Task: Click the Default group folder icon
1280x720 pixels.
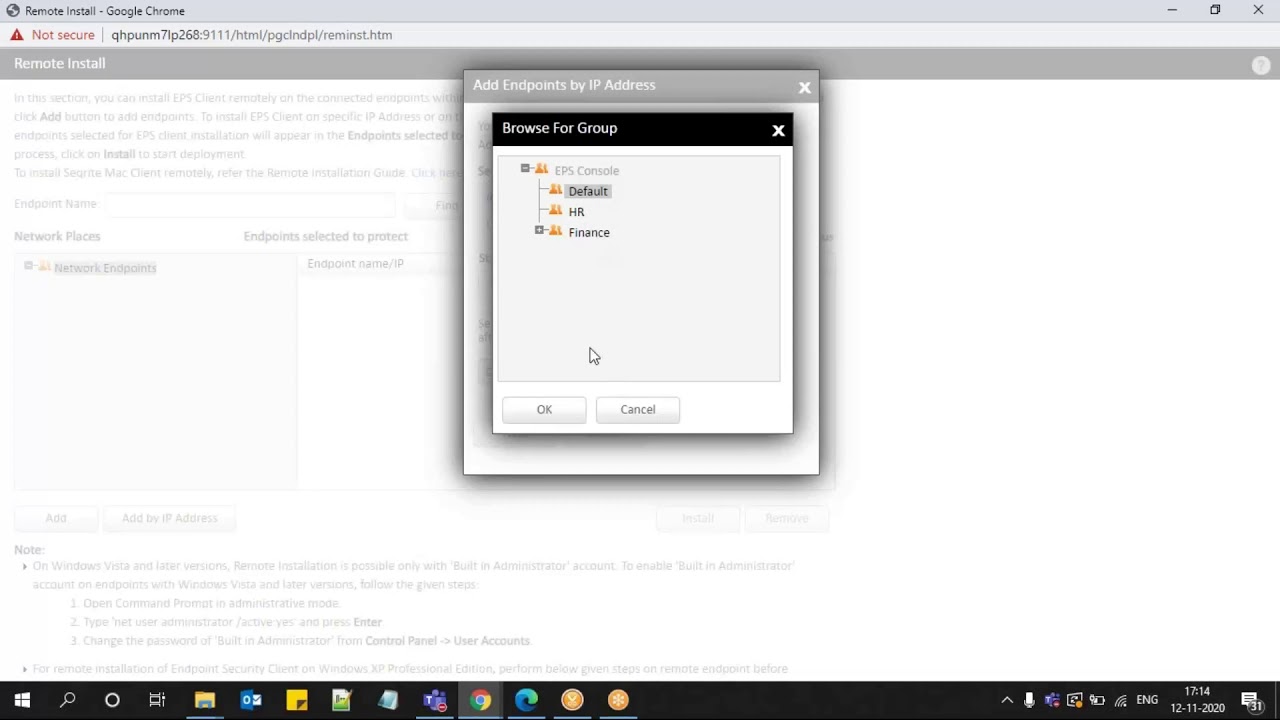Action: click(x=556, y=190)
